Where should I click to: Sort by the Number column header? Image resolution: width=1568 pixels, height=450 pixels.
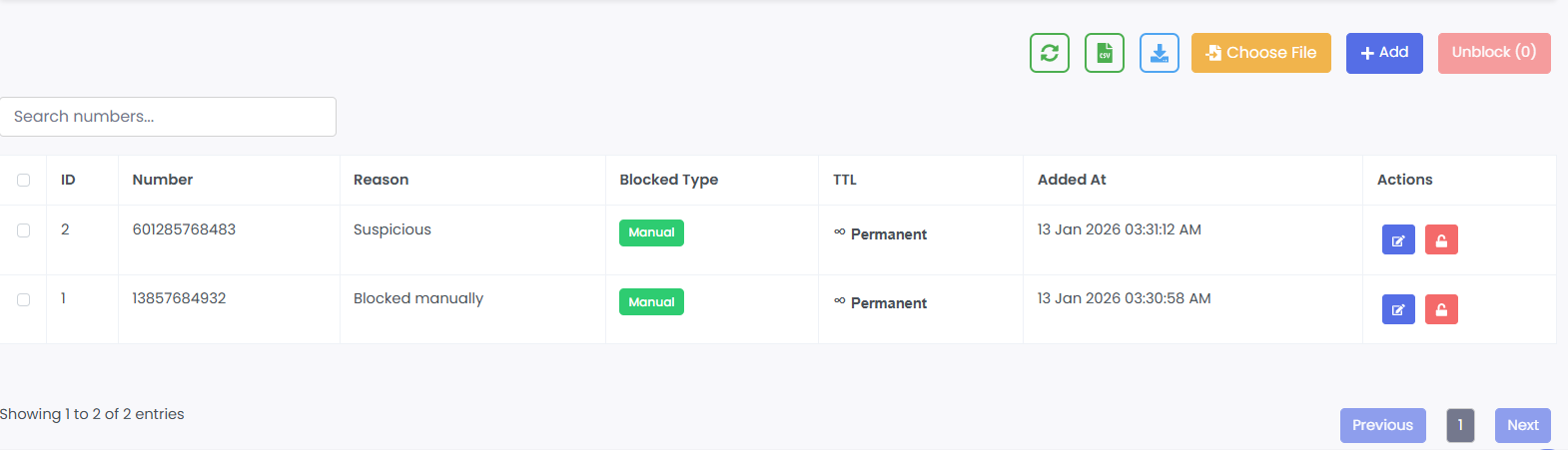coord(163,180)
